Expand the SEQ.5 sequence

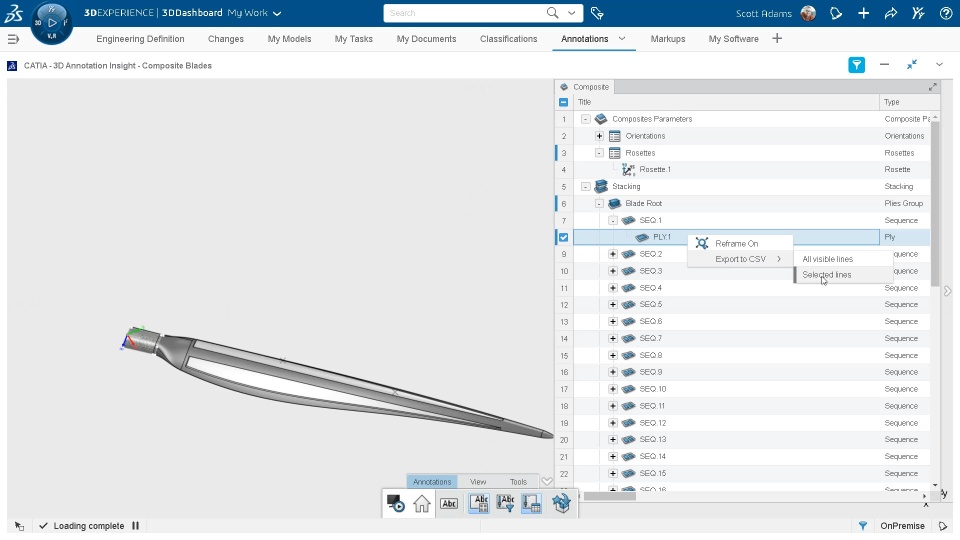(x=613, y=304)
